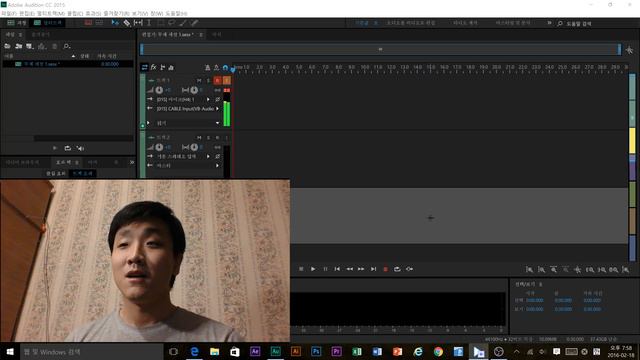The image size is (640, 360).
Task: Select the Razor tool in the toolbar
Action: tap(127, 23)
